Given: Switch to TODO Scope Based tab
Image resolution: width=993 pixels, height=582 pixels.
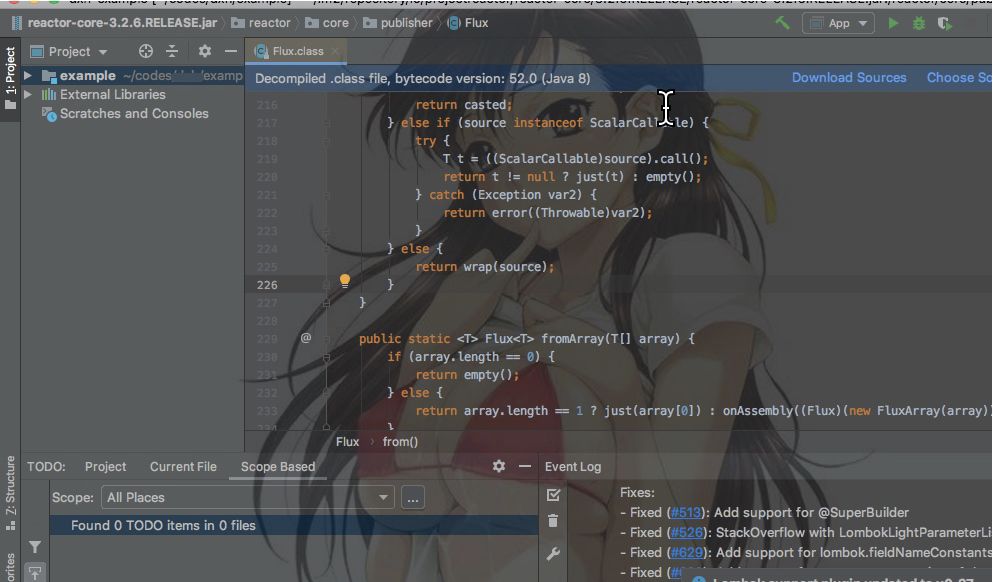Looking at the screenshot, I should pos(277,467).
